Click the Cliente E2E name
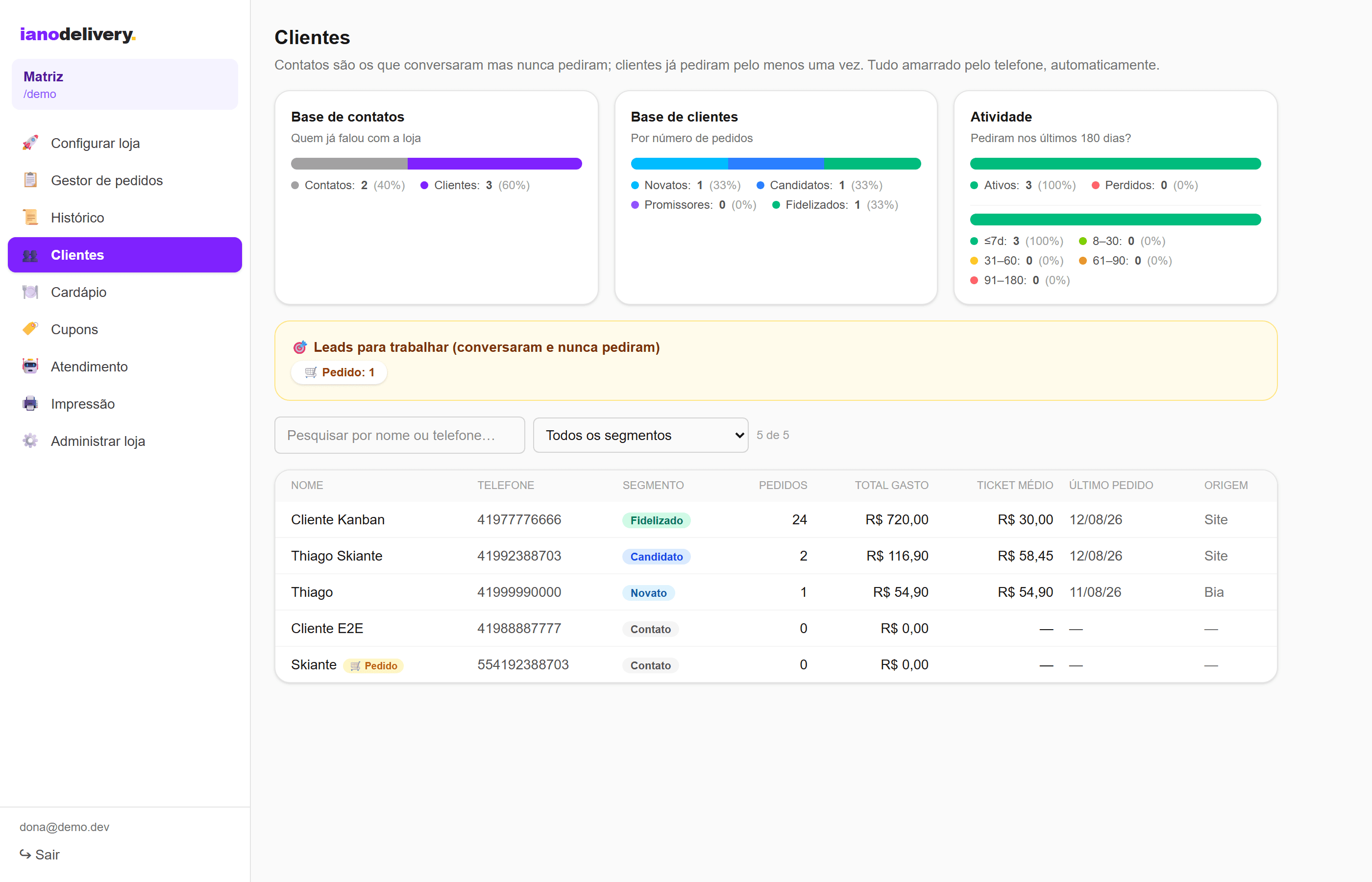 coord(327,628)
